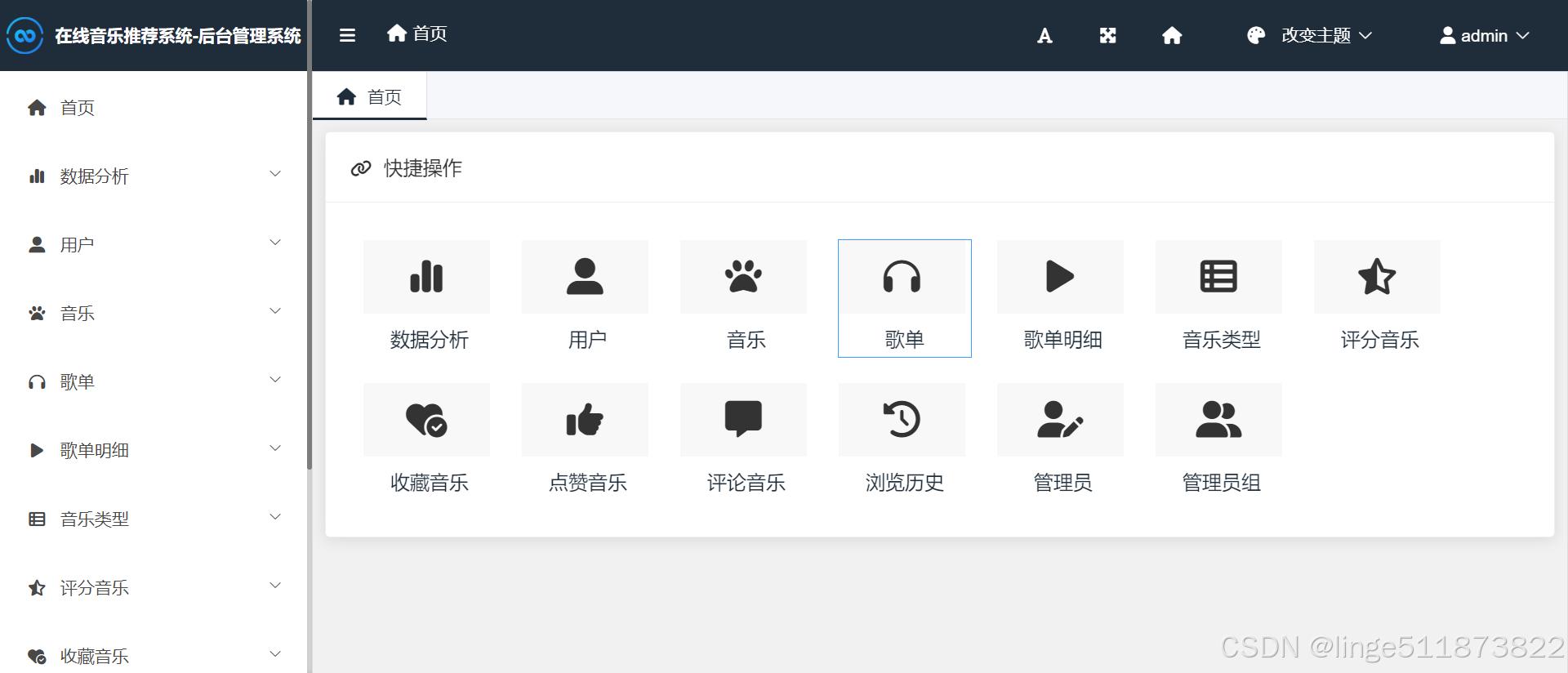The width and height of the screenshot is (1568, 673).
Task: Click the sidebar collapse hamburger icon
Action: [x=347, y=35]
